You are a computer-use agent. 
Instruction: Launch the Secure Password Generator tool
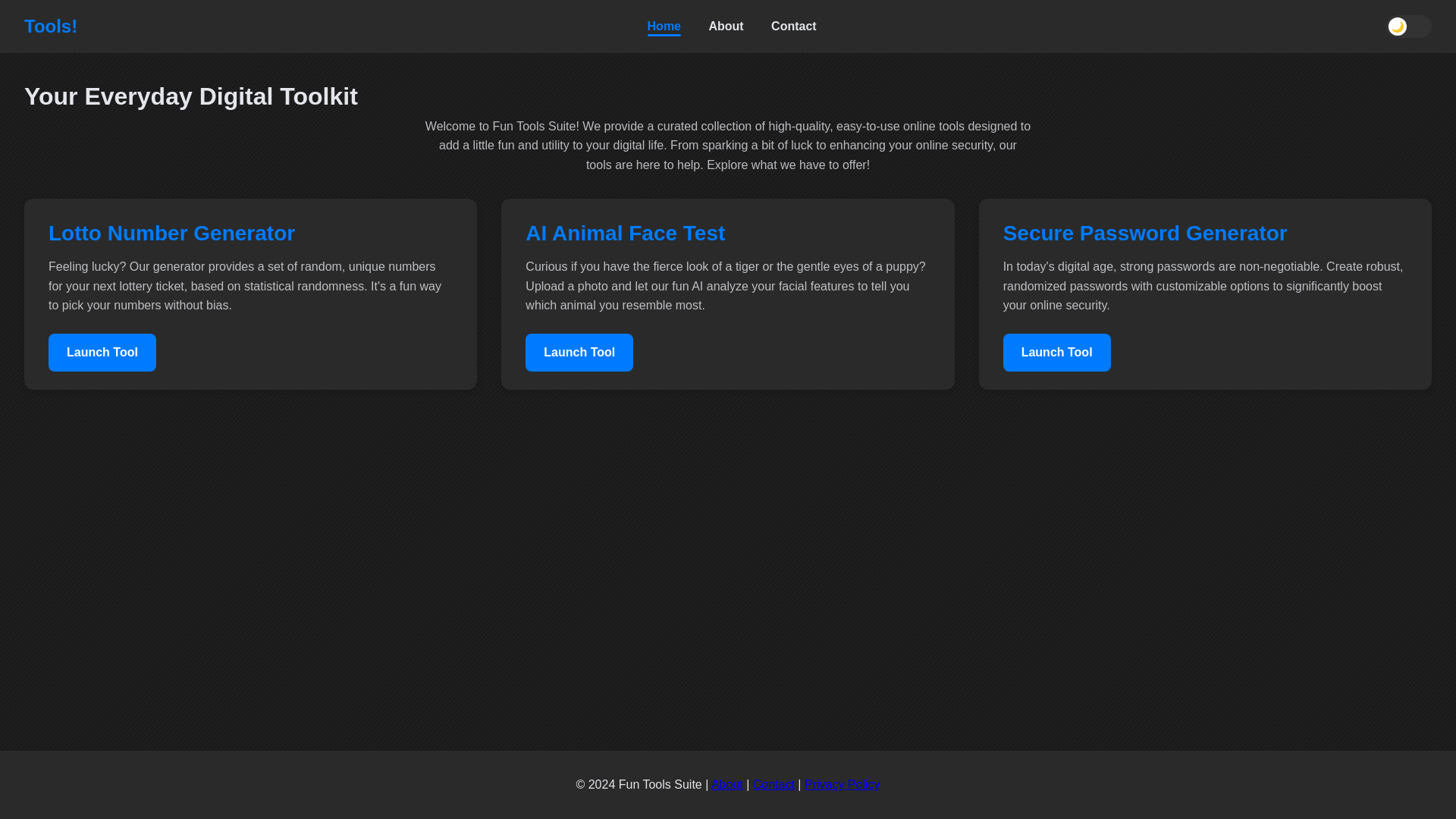1056,353
